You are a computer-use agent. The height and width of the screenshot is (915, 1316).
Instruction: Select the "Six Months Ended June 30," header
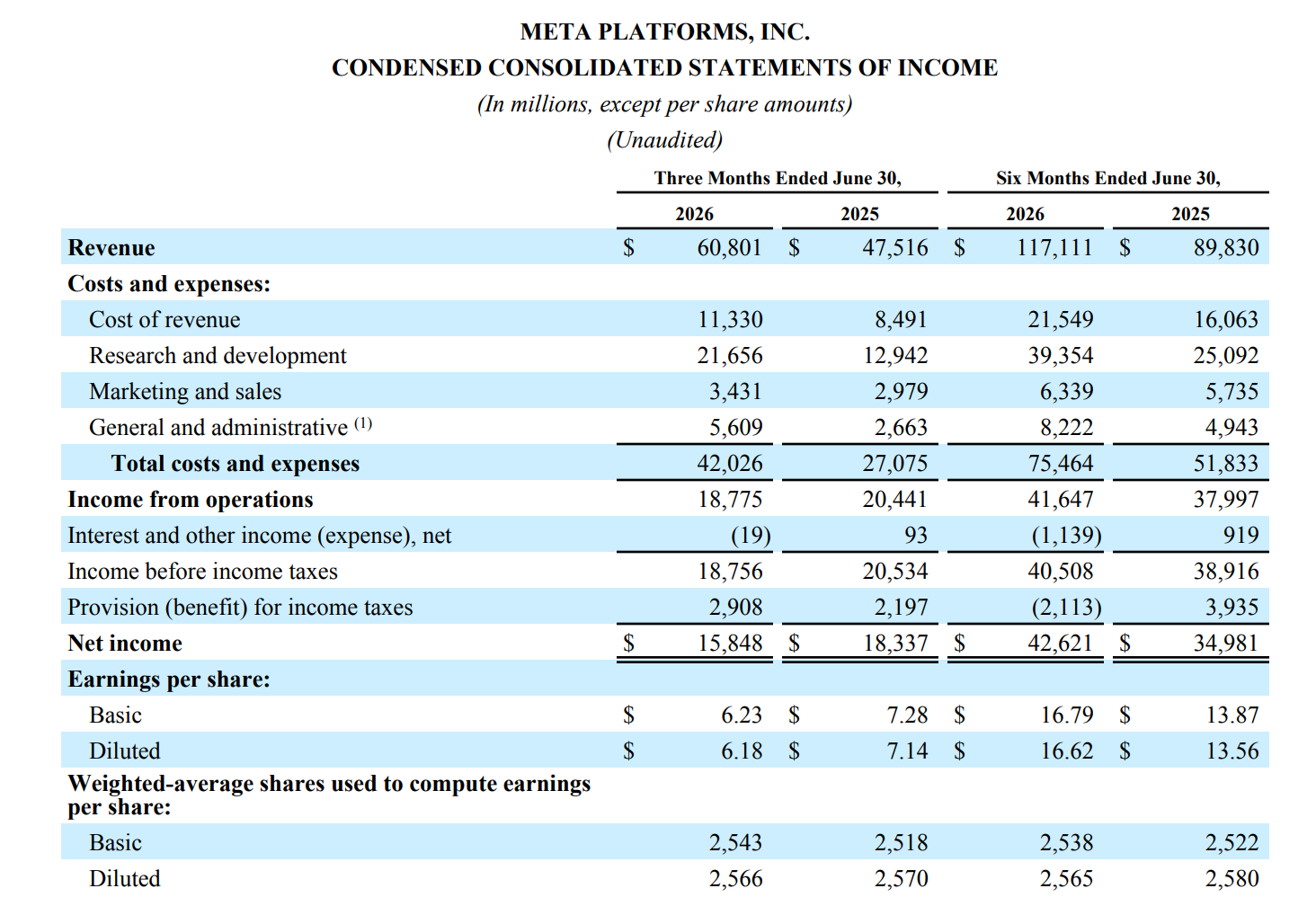pos(1108,178)
